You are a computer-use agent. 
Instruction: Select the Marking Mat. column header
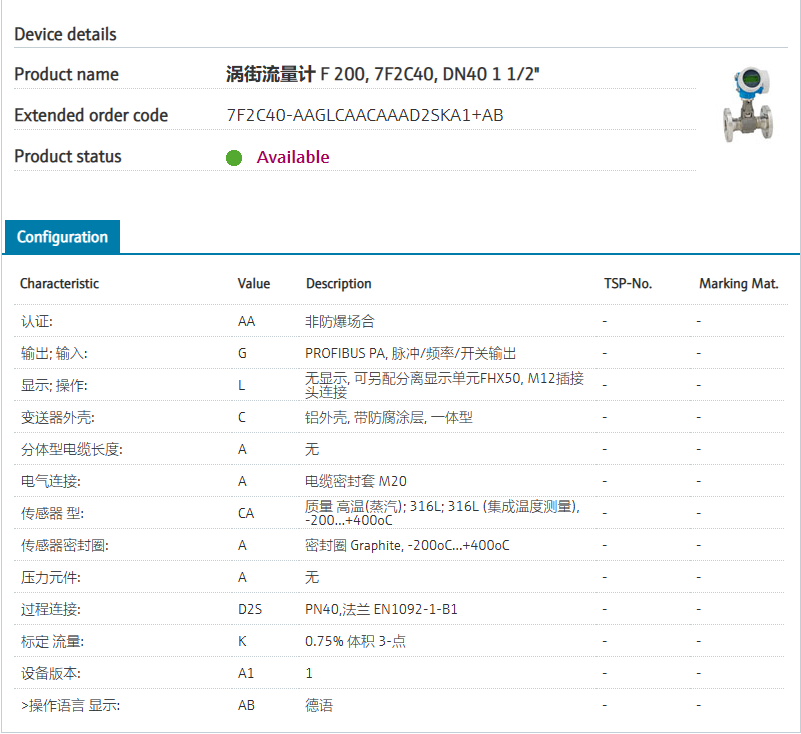(738, 284)
